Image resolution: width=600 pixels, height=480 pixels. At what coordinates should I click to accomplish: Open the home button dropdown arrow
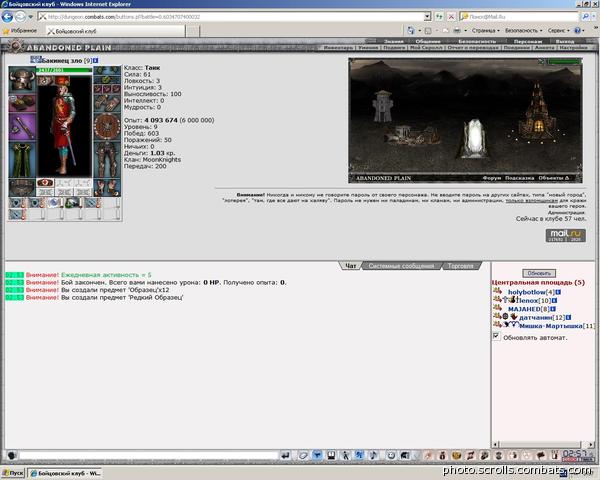point(419,30)
